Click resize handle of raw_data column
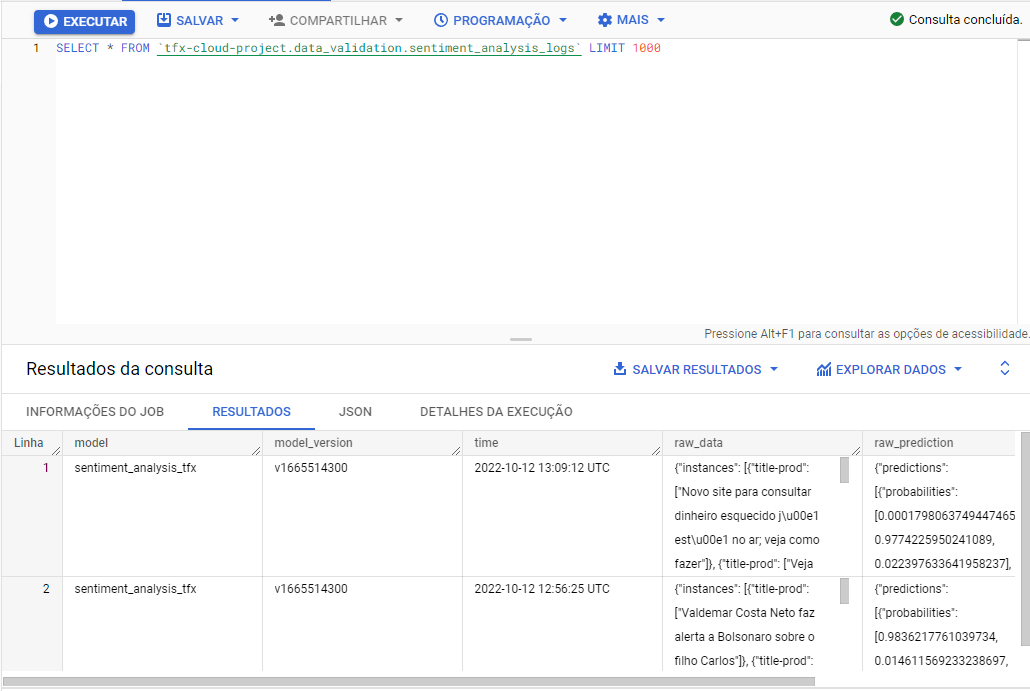Image resolution: width=1030 pixels, height=691 pixels. pyautogui.click(x=856, y=451)
